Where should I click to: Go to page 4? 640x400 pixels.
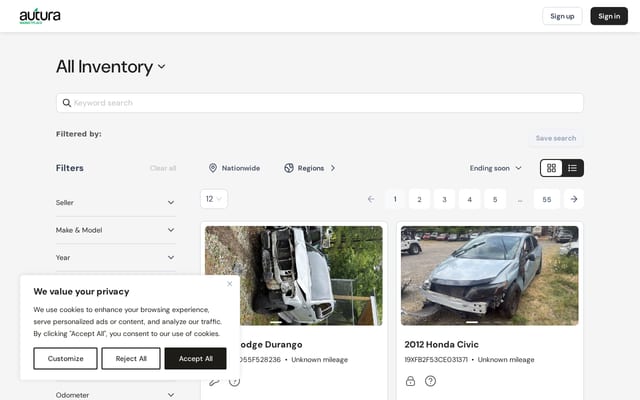pos(469,199)
